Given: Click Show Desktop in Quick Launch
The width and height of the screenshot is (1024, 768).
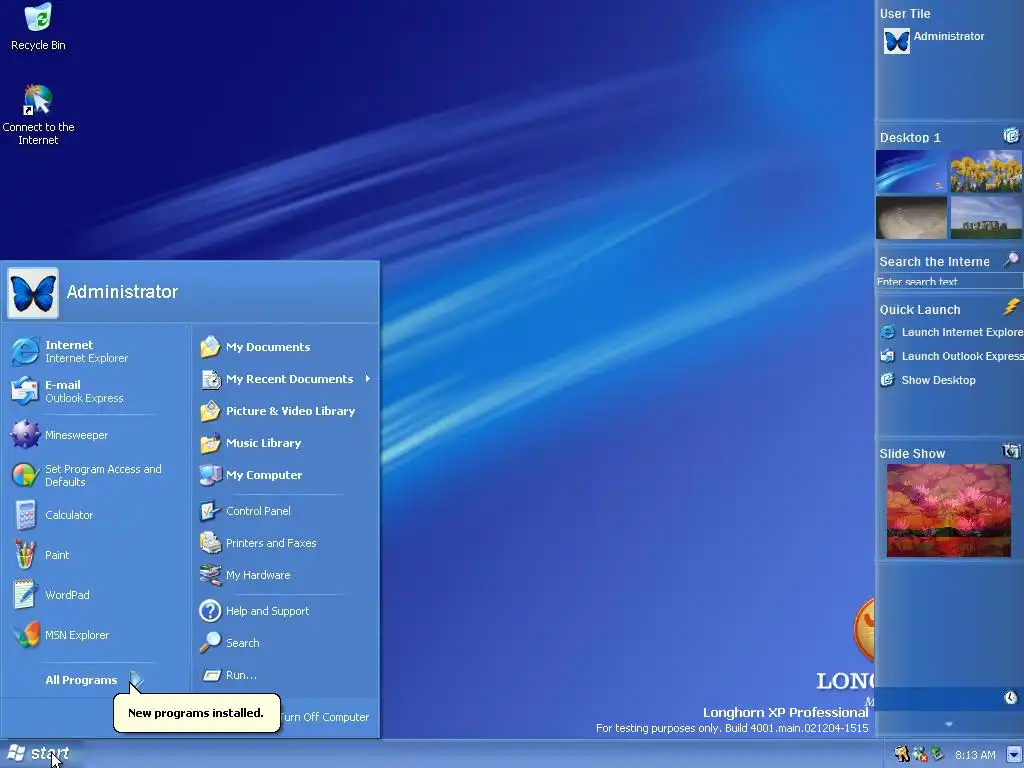Looking at the screenshot, I should [928, 380].
